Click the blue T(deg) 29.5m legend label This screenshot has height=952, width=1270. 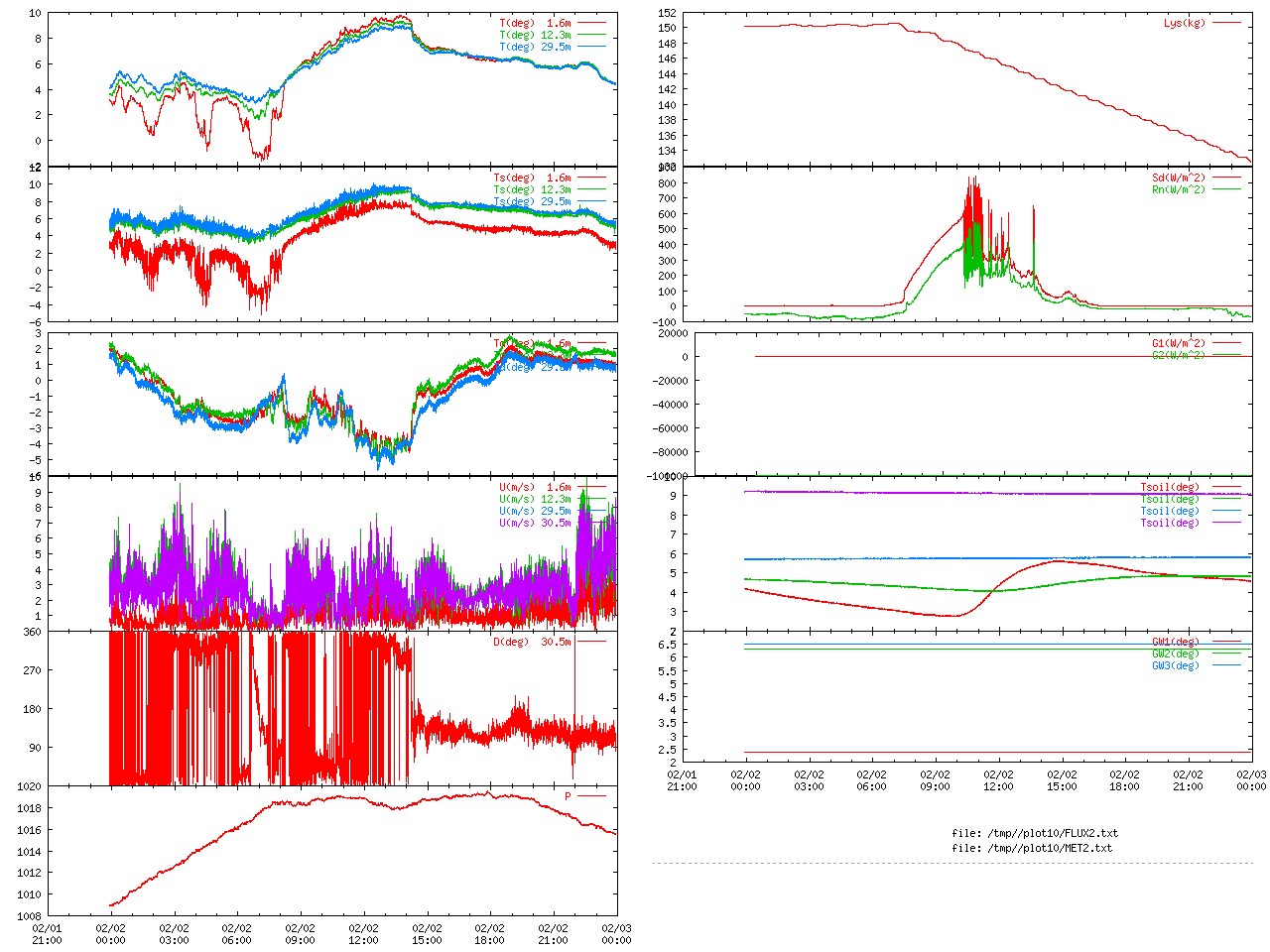[x=535, y=47]
